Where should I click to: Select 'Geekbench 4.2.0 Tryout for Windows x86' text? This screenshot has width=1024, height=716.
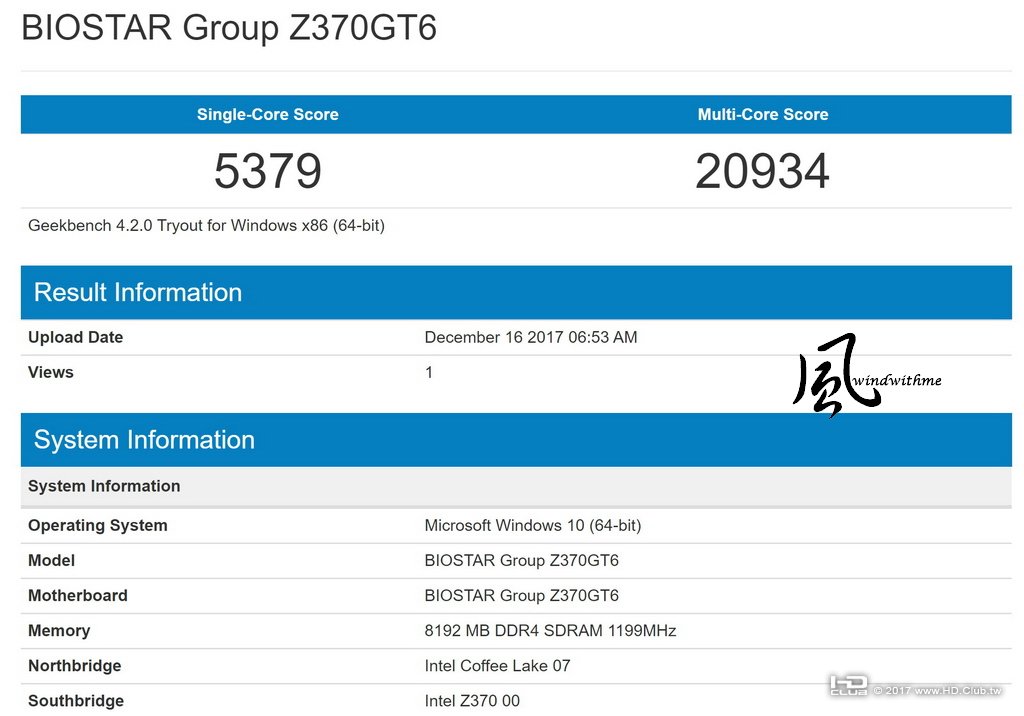[206, 226]
